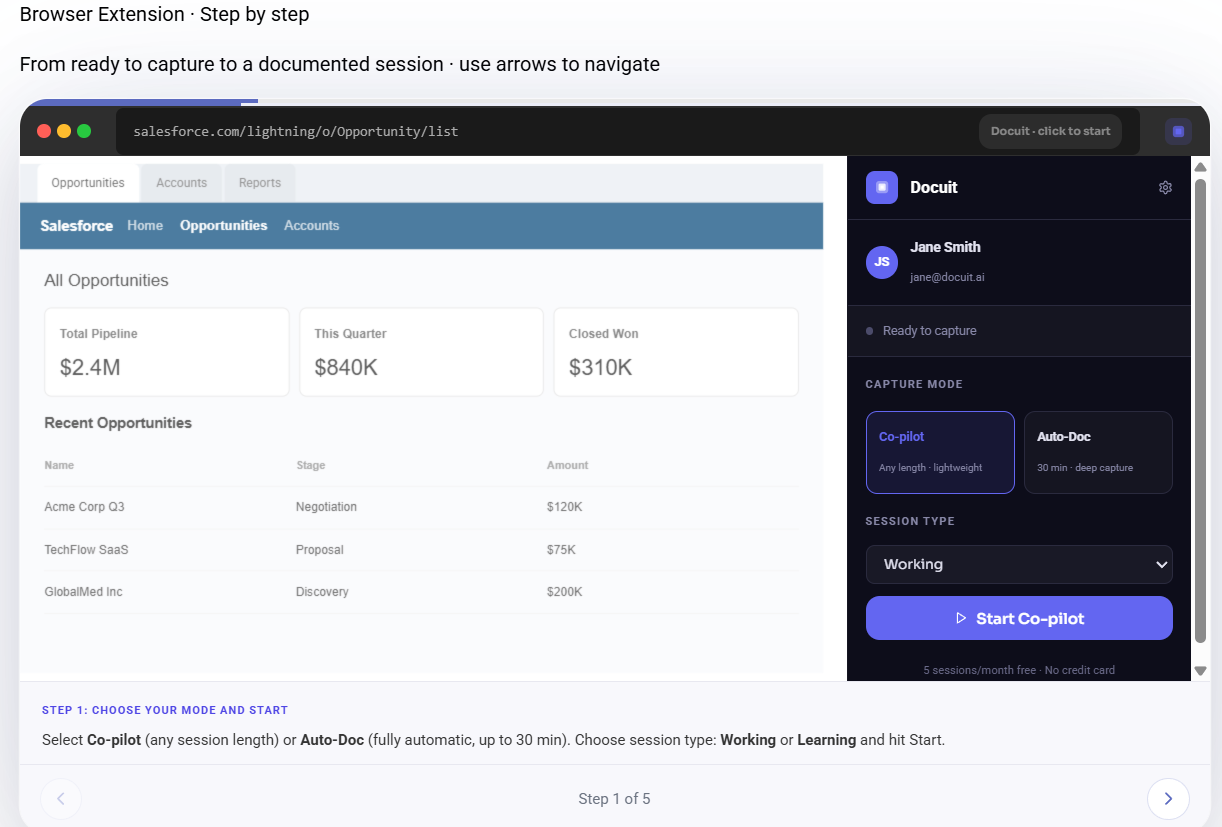Open Home in the Salesforce nav bar
The height and width of the screenshot is (827, 1222).
(145, 226)
